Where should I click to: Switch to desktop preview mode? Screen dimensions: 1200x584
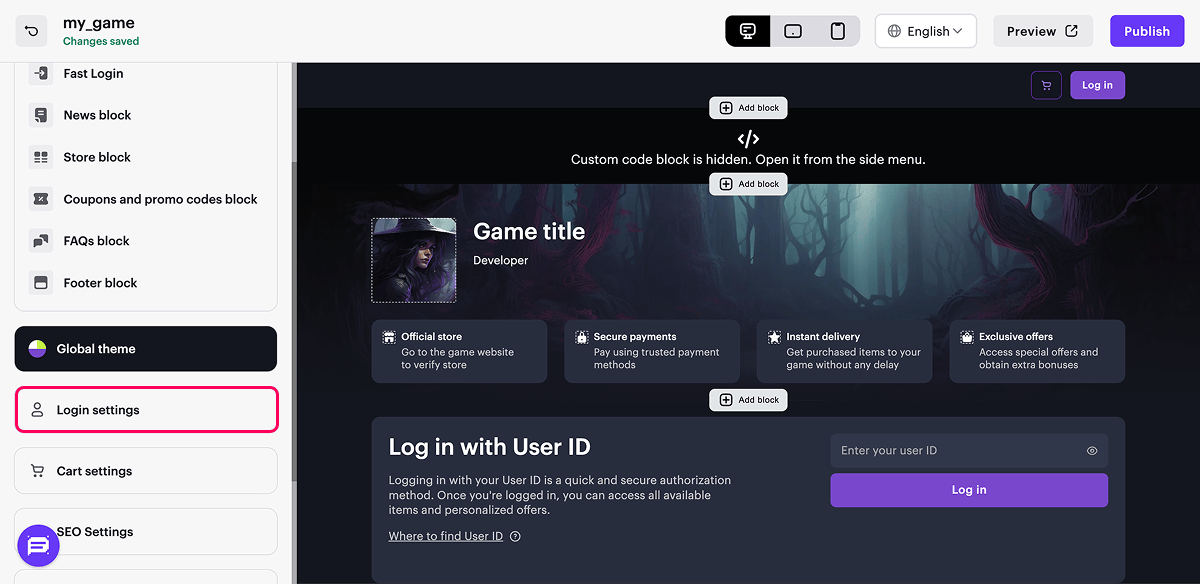[747, 31]
